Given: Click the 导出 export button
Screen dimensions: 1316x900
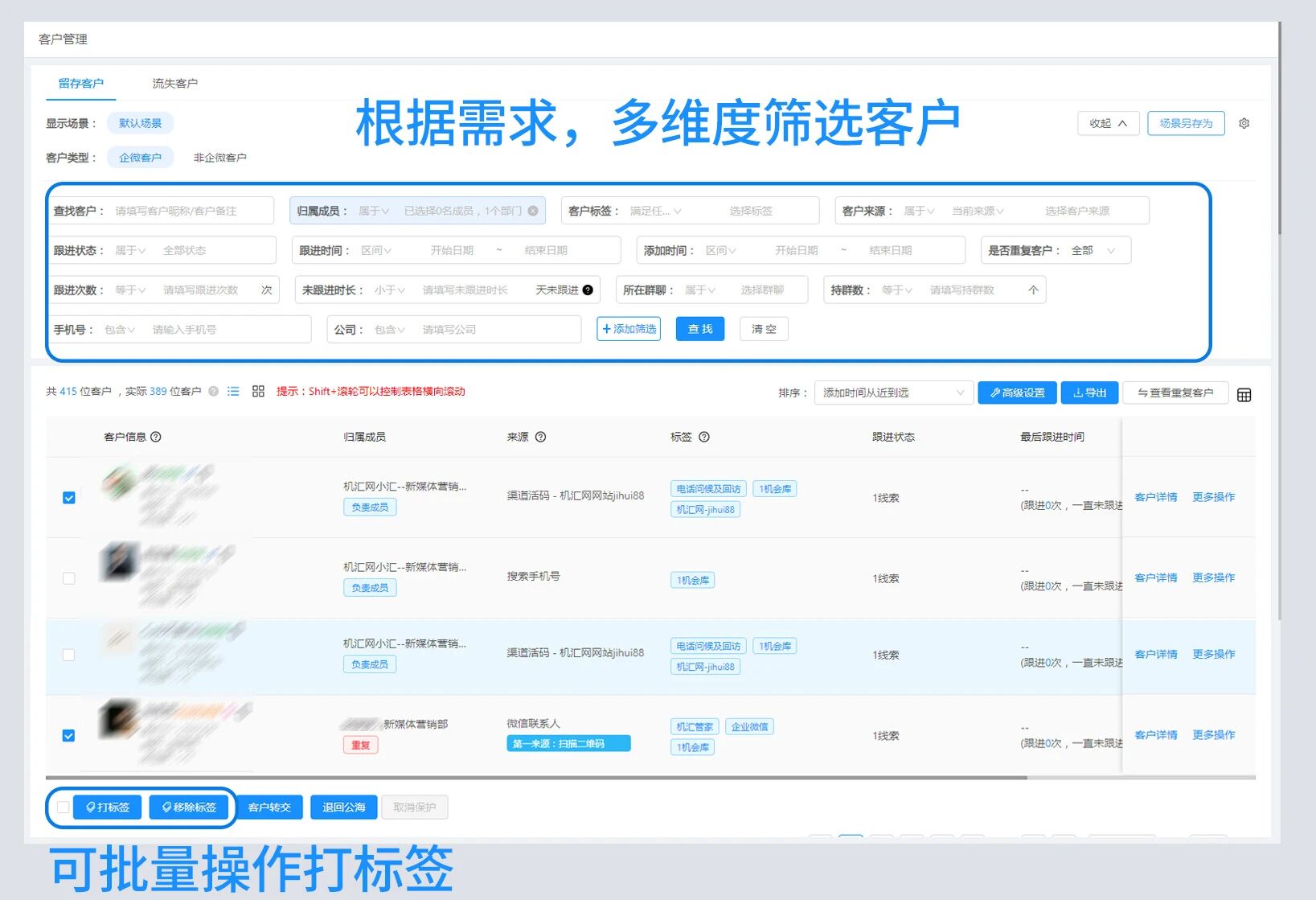Looking at the screenshot, I should pos(1089,392).
